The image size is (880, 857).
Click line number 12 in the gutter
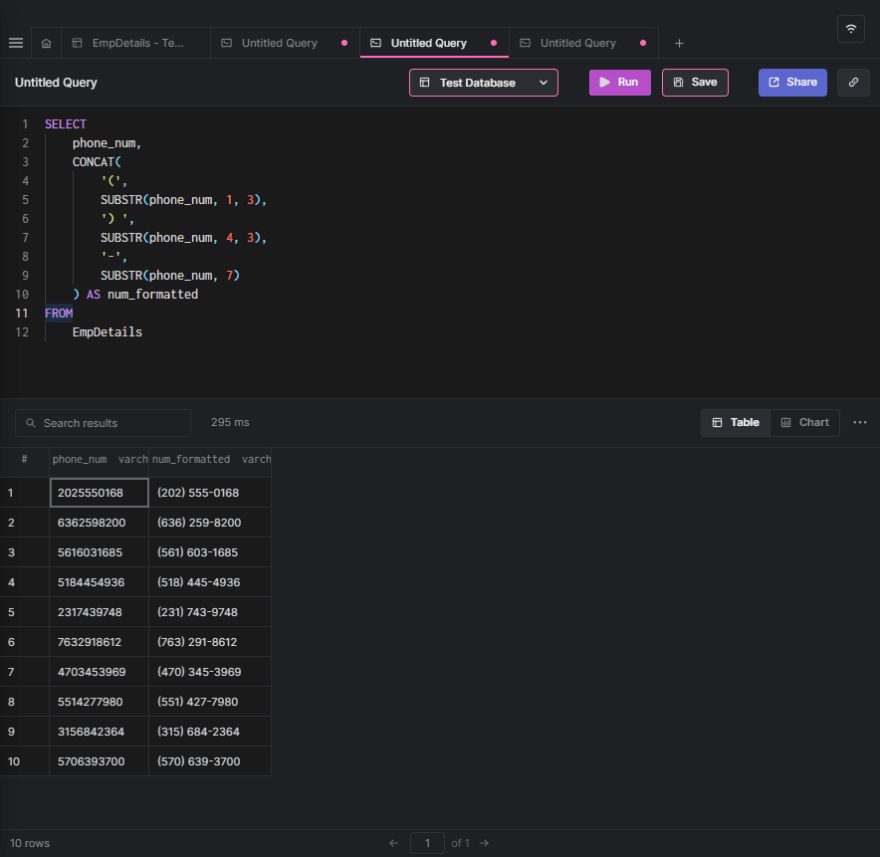[22, 332]
